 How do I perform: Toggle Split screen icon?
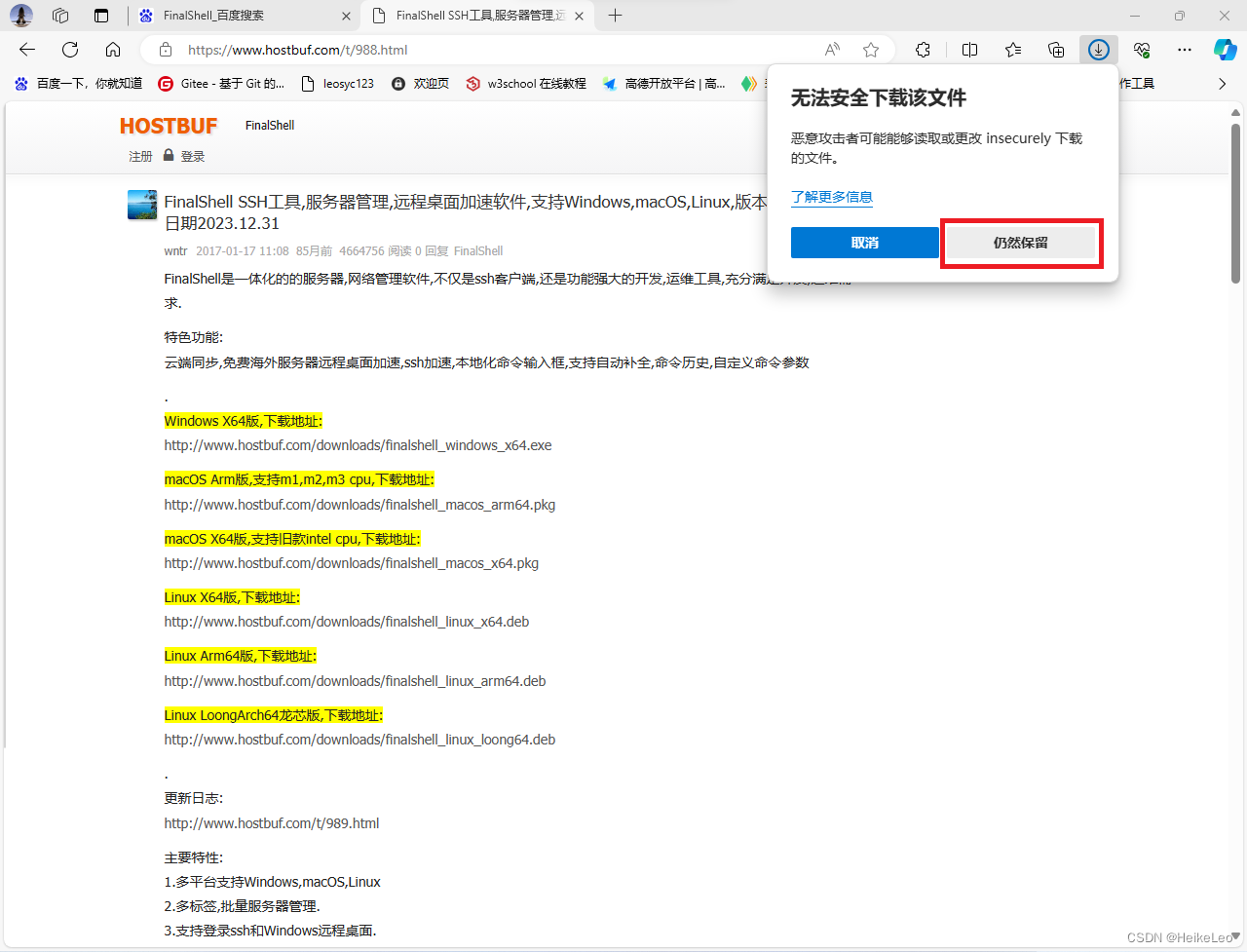(970, 50)
